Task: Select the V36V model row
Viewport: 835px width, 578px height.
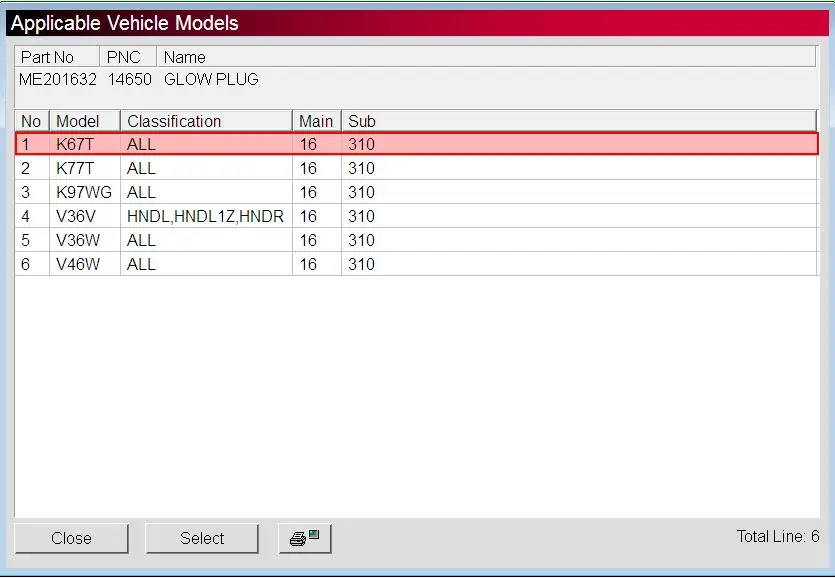Action: click(416, 216)
